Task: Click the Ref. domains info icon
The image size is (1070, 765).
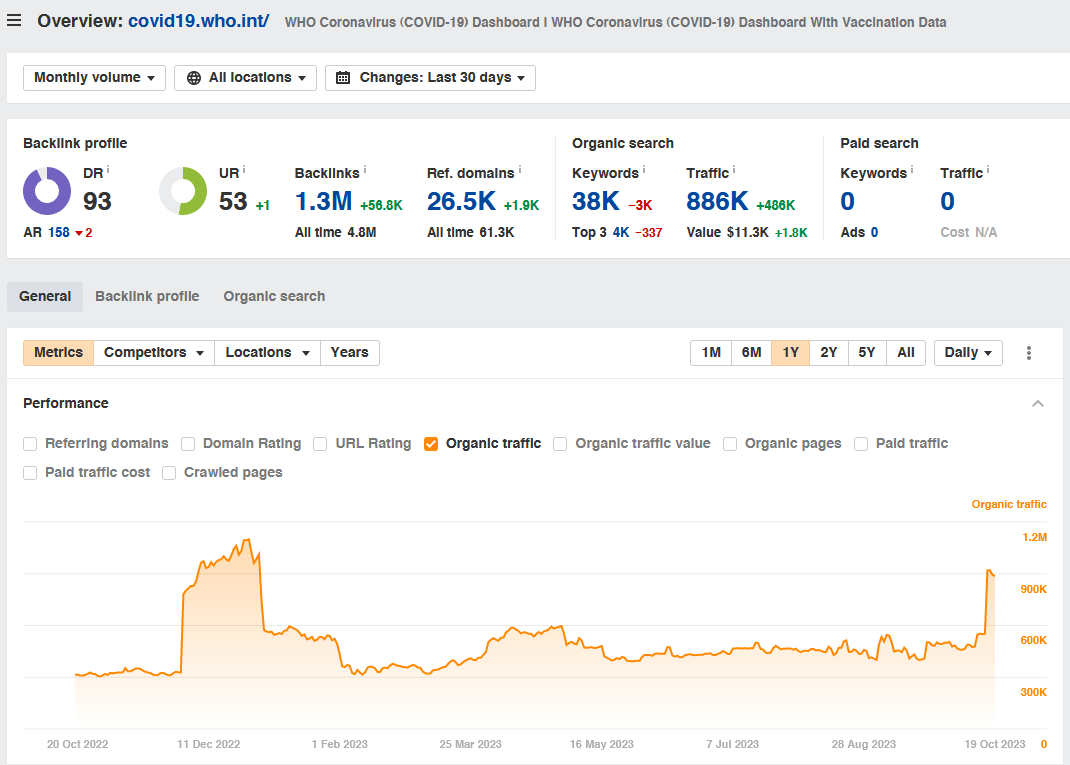Action: coord(519,169)
